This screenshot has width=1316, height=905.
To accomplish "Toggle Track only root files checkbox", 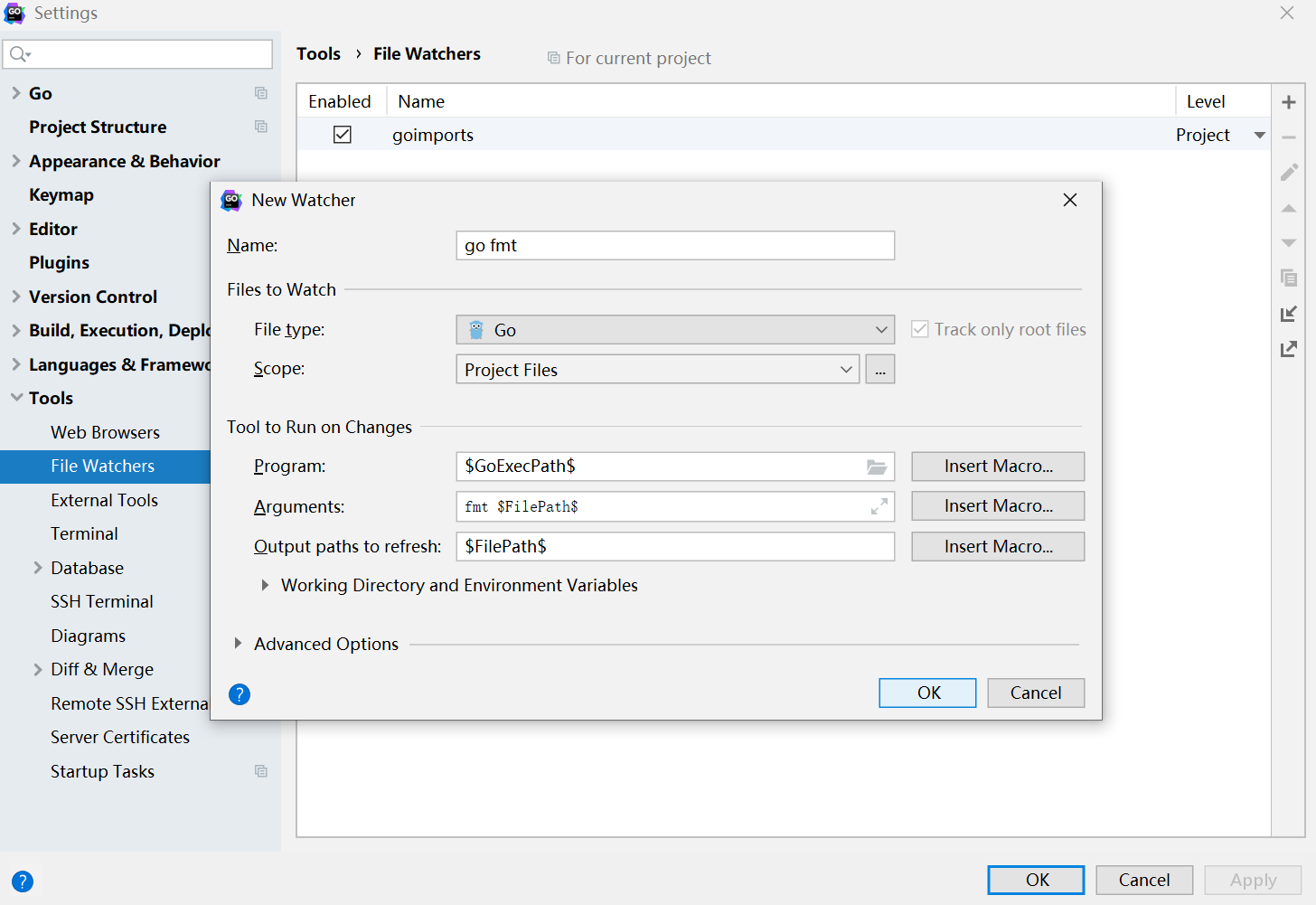I will [920, 329].
